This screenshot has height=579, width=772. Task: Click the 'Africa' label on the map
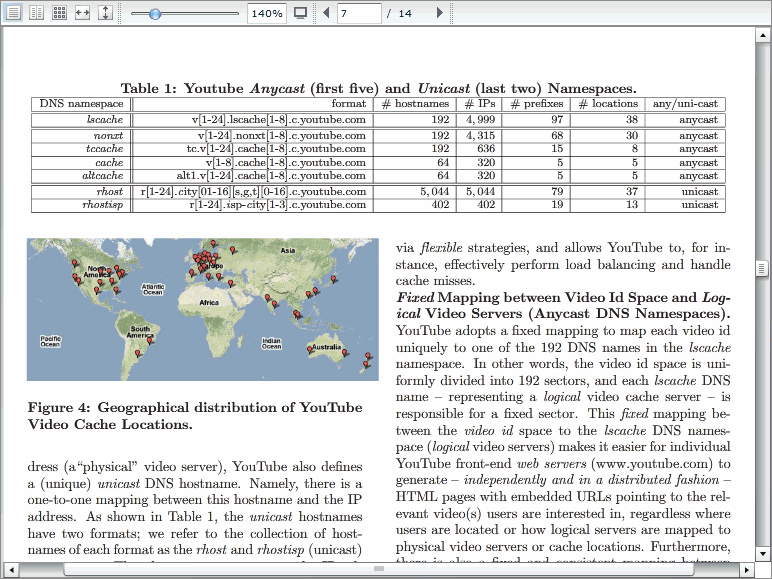[x=209, y=302]
